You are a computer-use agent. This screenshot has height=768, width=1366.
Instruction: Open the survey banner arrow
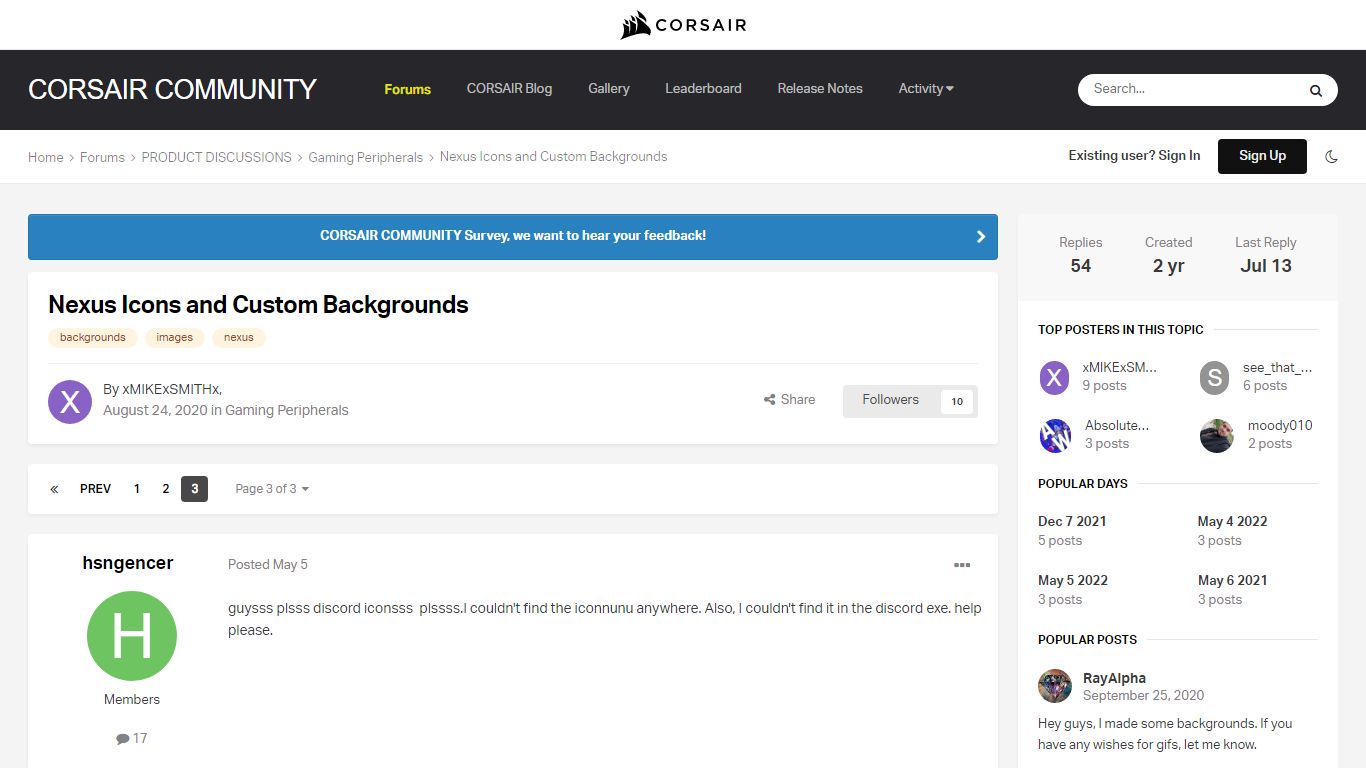pyautogui.click(x=980, y=237)
